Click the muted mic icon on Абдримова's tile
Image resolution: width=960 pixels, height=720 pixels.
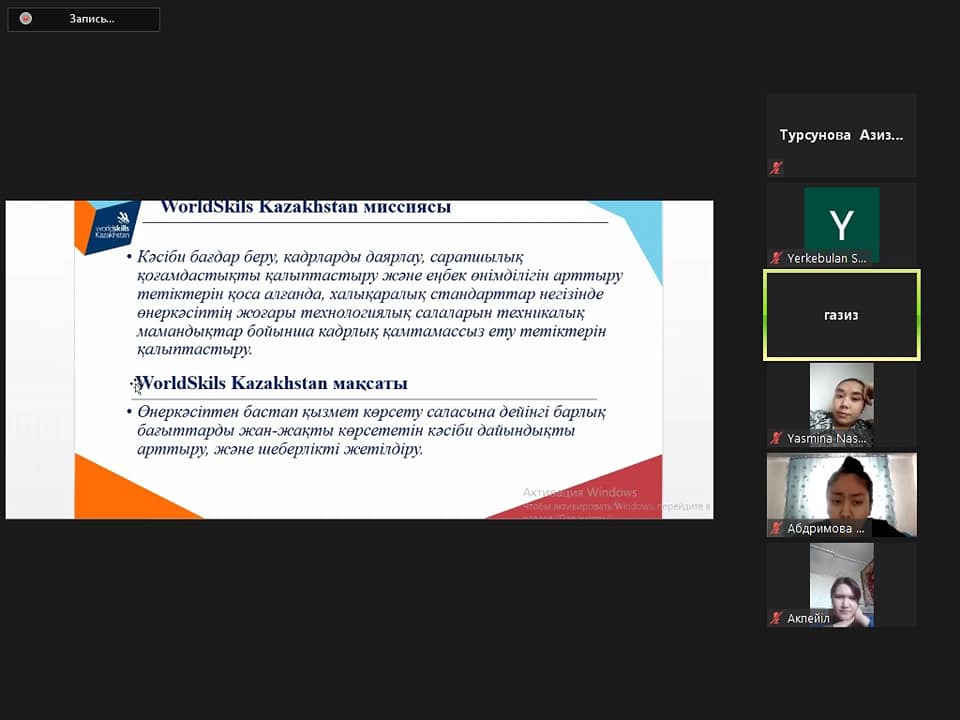tap(776, 528)
